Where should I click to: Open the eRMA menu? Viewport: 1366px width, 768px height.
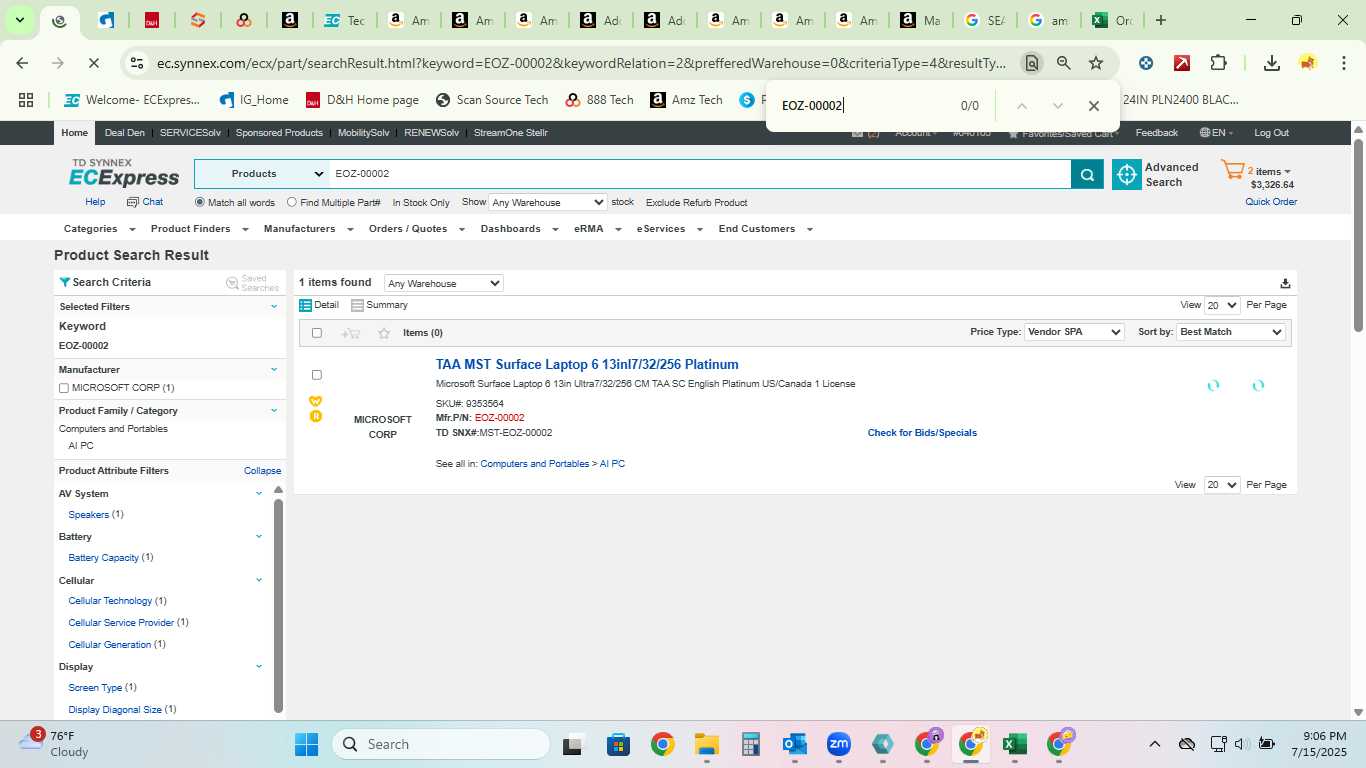598,229
